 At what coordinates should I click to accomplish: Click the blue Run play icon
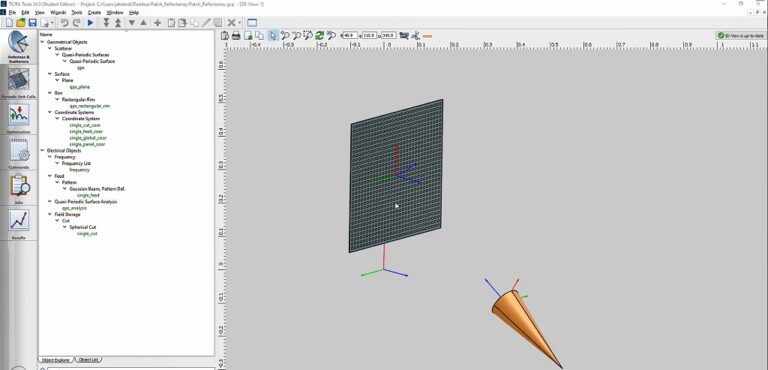click(90, 23)
